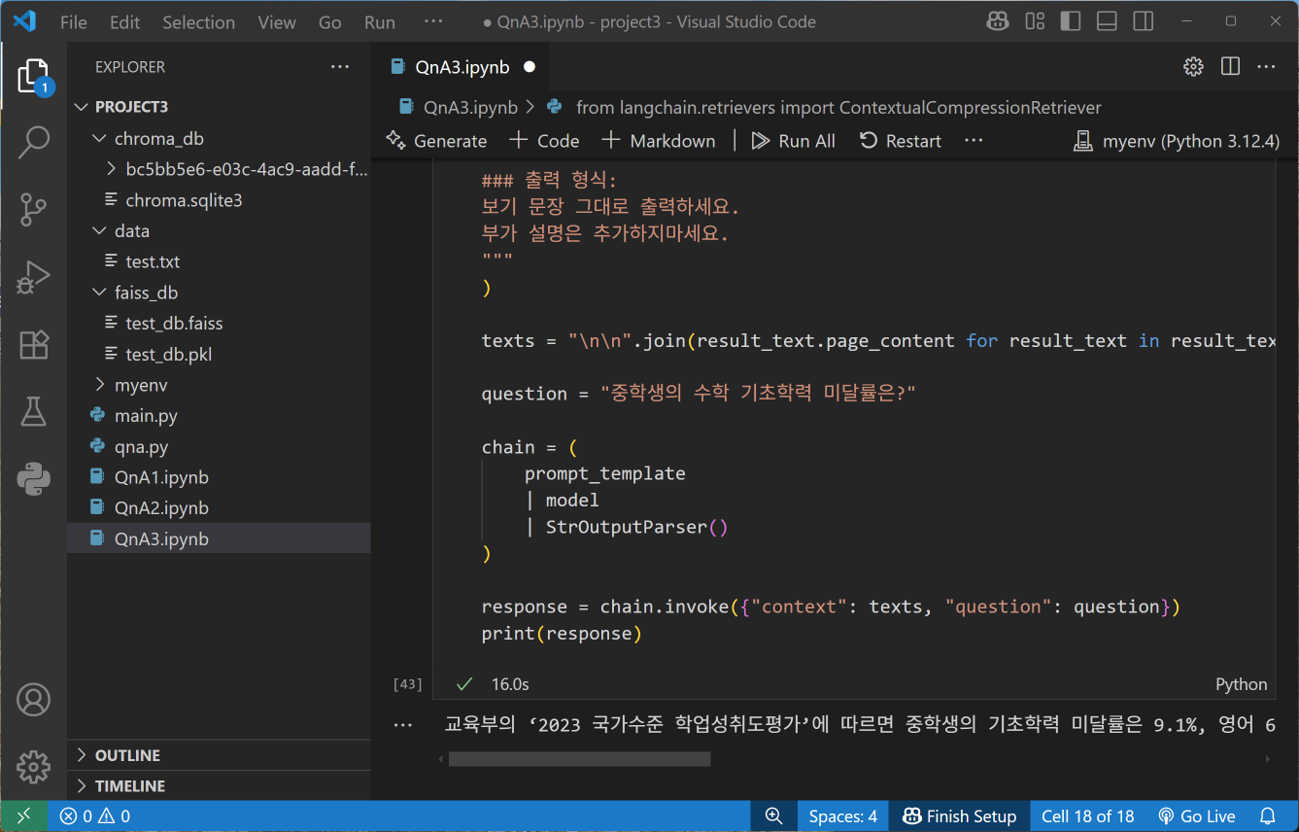Open the File menu
Image resolution: width=1299 pixels, height=832 pixels.
[x=73, y=22]
